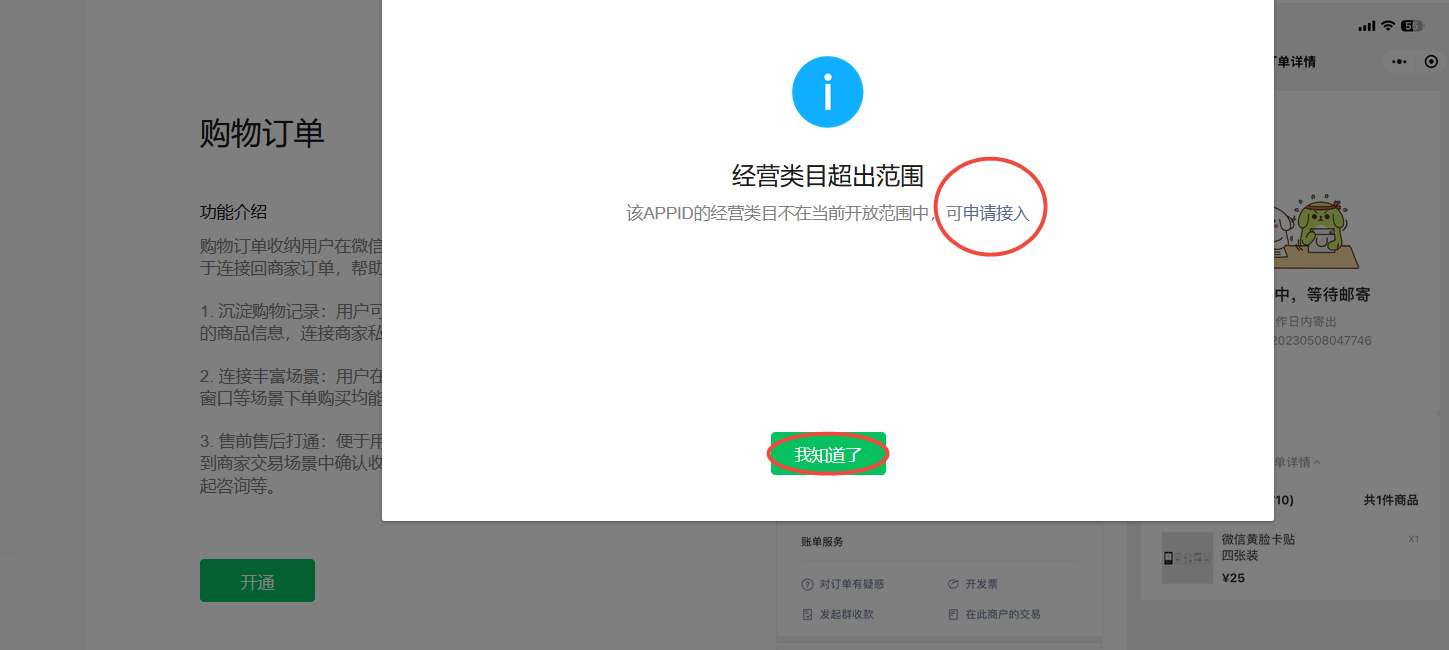Viewport: 1449px width, 650px height.
Task: Click the 微信黄脸卡贴 product thumbnail
Action: click(1187, 558)
